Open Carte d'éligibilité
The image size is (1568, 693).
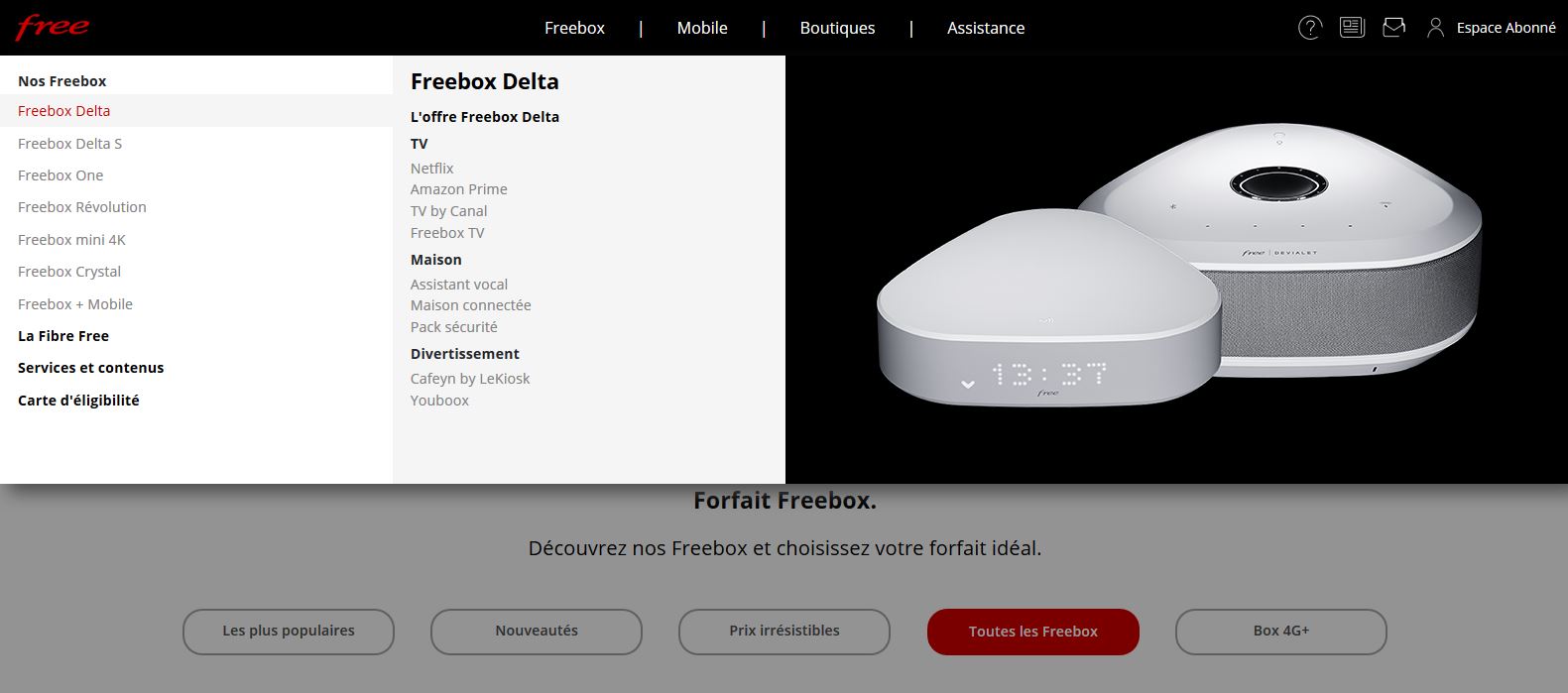point(78,401)
